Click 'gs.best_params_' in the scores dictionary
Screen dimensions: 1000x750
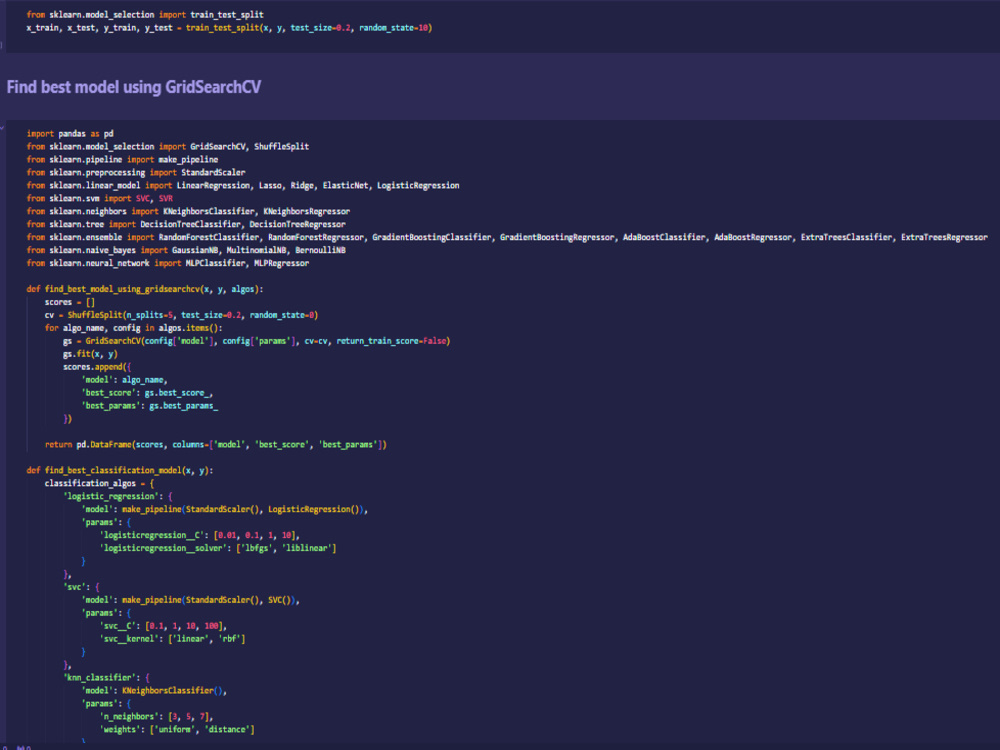click(x=184, y=406)
